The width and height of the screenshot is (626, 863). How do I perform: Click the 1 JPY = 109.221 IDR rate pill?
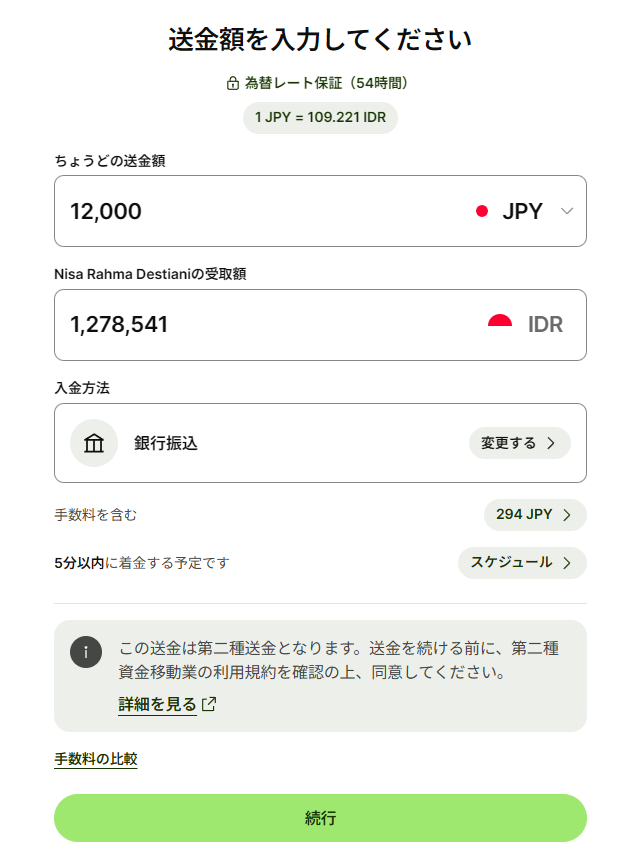pyautogui.click(x=320, y=117)
